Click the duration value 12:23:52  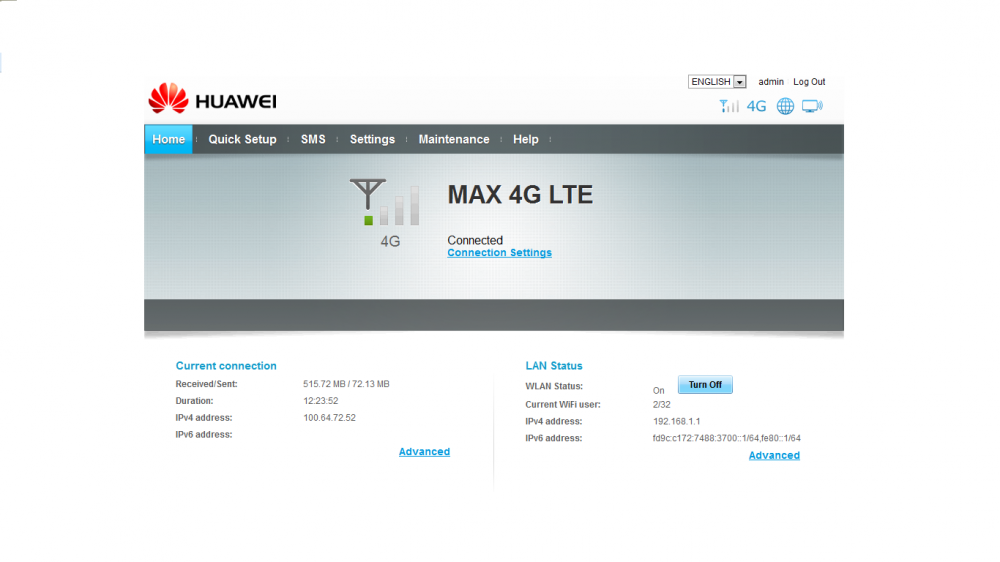pos(321,401)
